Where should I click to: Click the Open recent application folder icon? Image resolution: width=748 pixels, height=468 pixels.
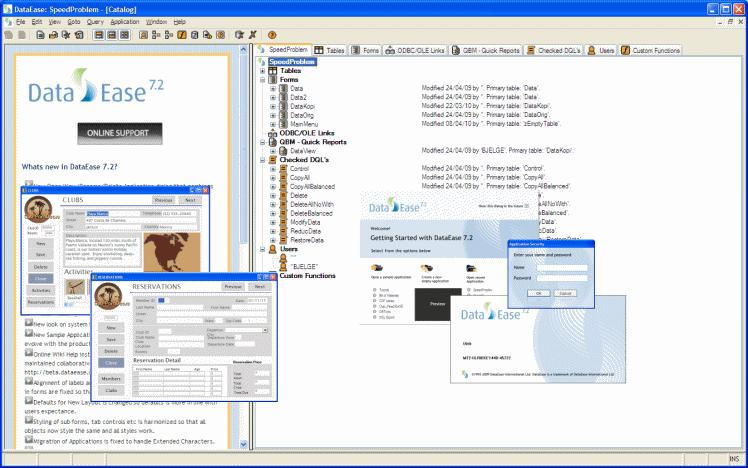(471, 268)
